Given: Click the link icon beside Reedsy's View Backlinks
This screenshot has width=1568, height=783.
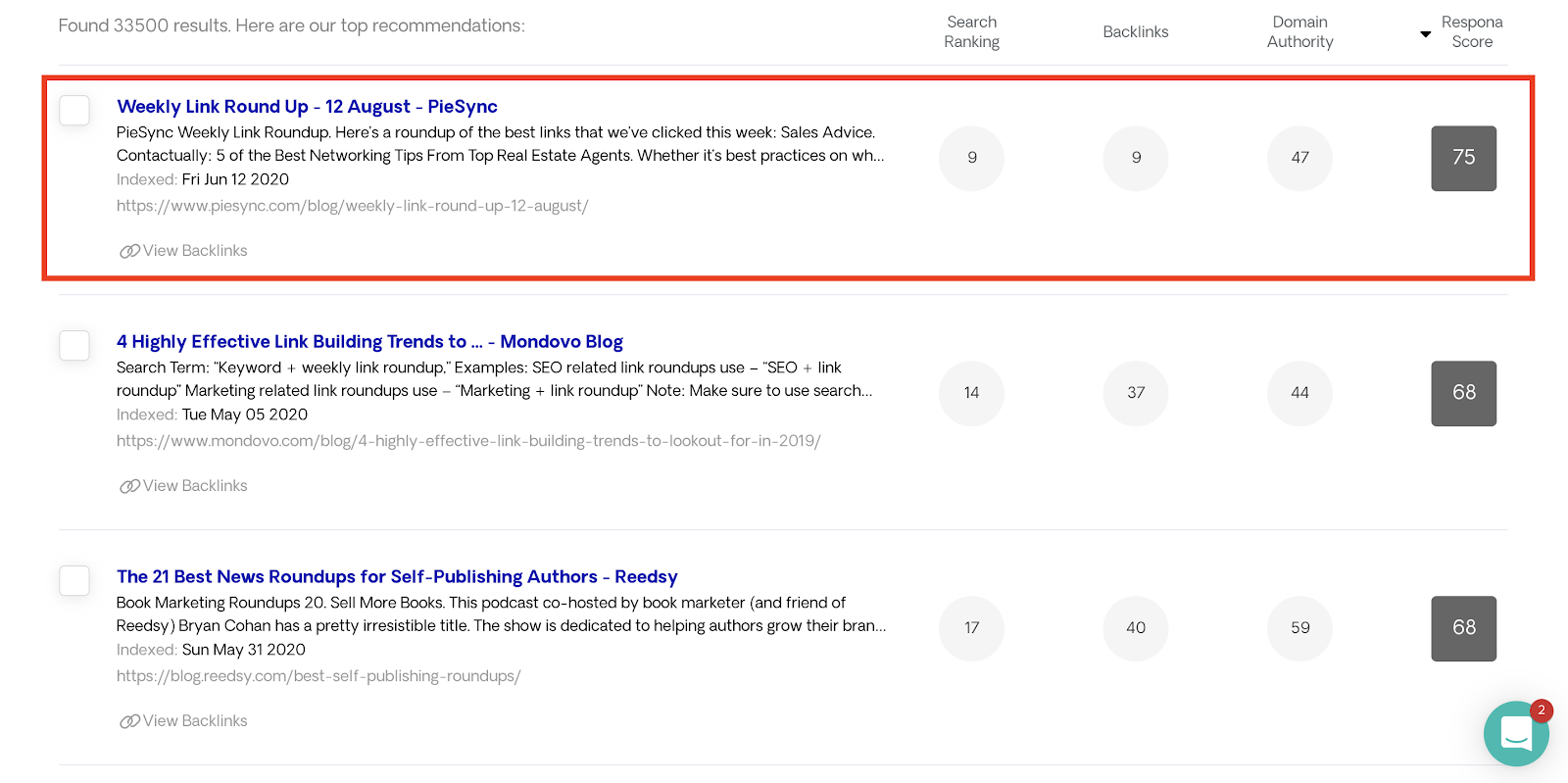Looking at the screenshot, I should (129, 721).
